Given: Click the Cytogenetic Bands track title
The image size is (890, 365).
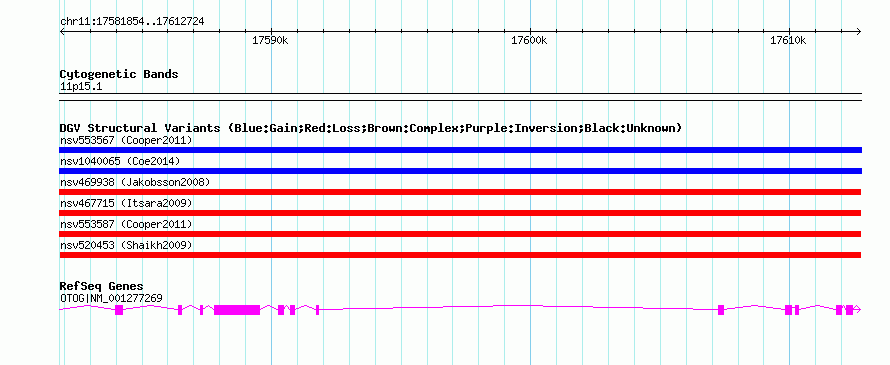Looking at the screenshot, I should (119, 74).
